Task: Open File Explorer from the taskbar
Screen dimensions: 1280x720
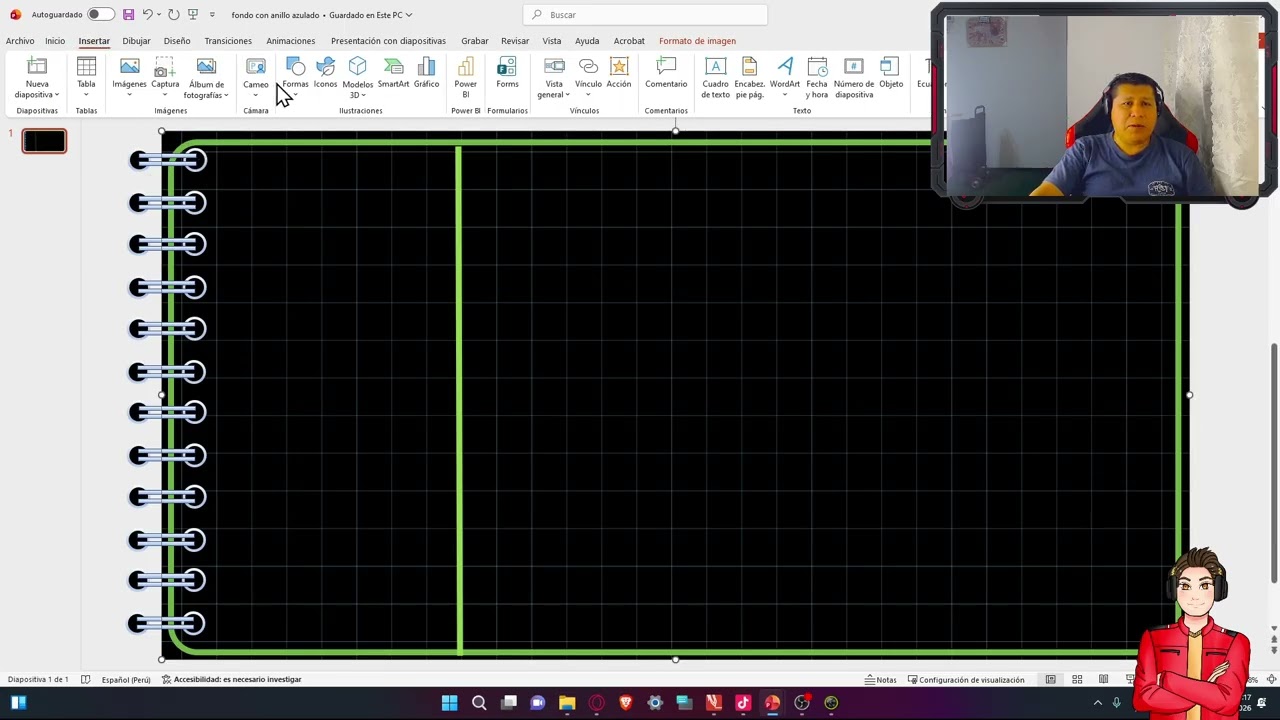Action: 567,703
